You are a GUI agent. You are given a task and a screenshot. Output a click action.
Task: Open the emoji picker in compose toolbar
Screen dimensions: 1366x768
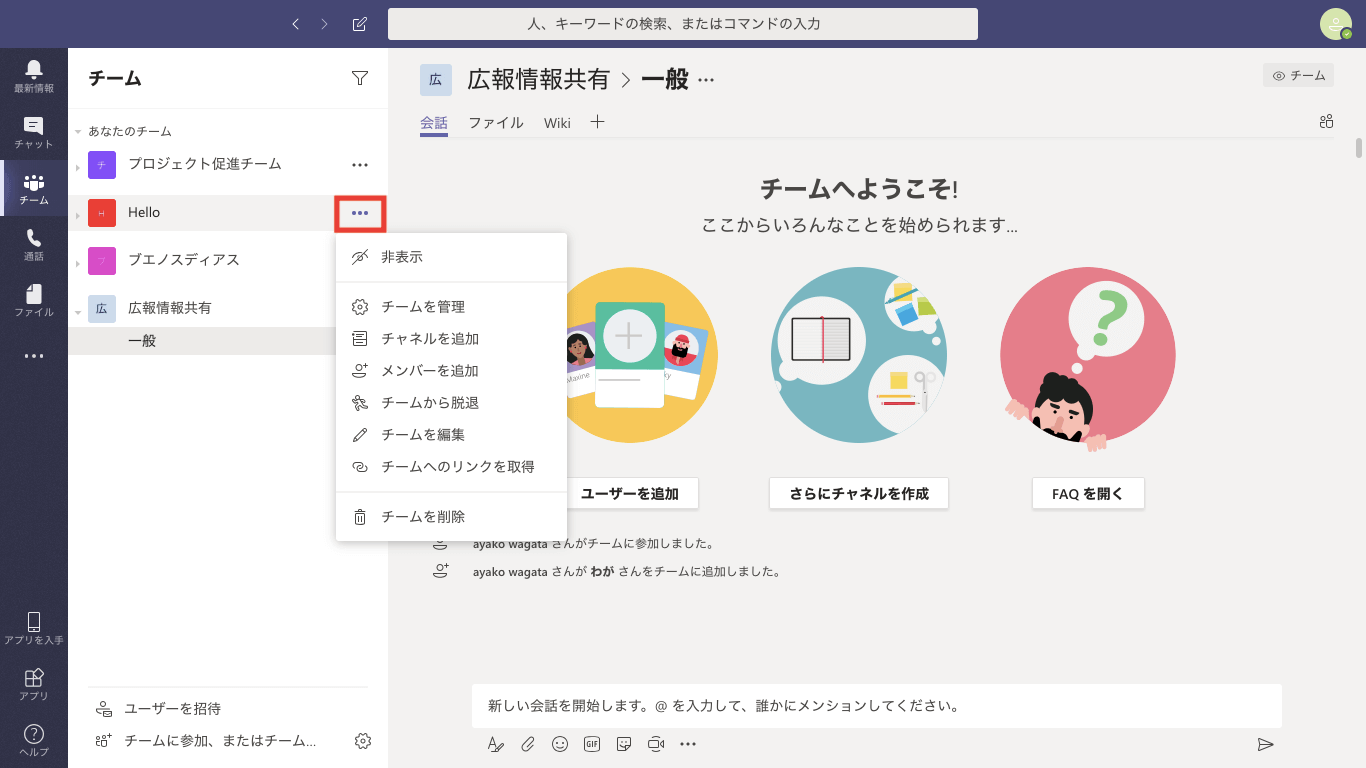click(x=560, y=744)
